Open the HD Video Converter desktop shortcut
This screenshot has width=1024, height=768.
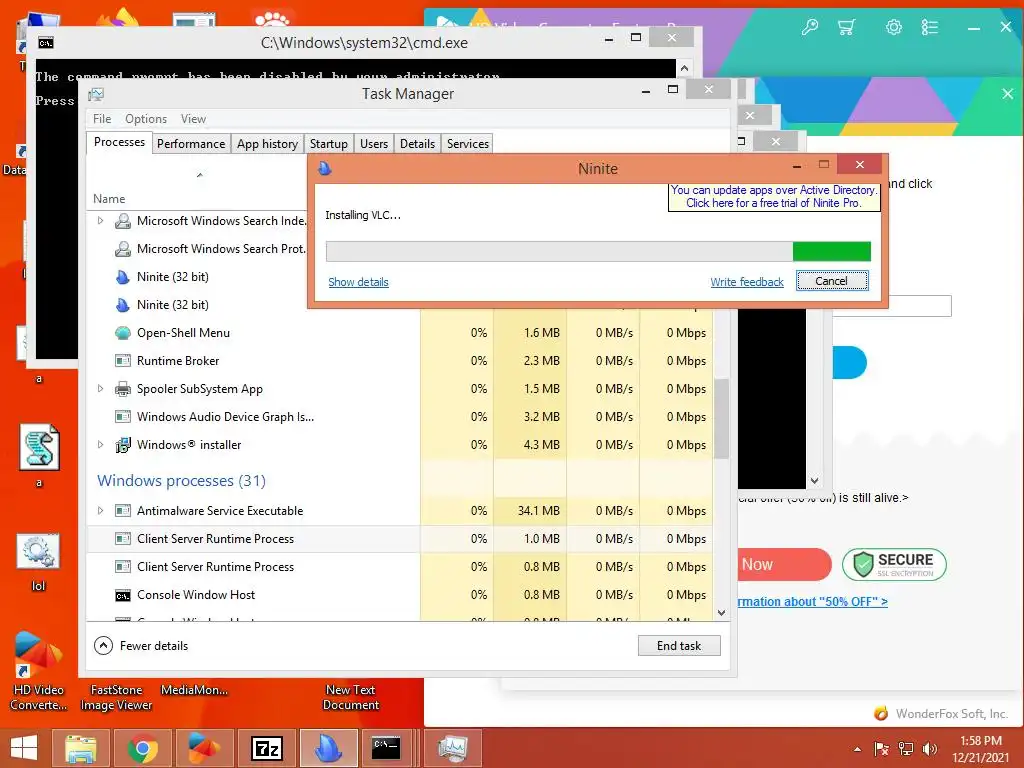[x=38, y=671]
